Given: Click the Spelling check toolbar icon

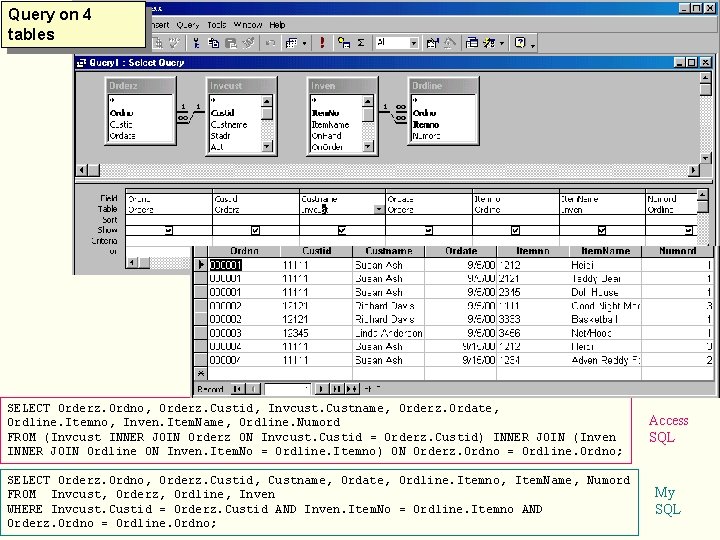Looking at the screenshot, I should coord(174,43).
